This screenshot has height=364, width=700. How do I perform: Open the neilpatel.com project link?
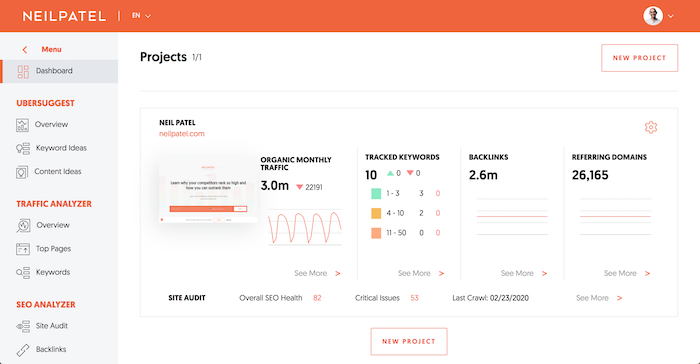[x=182, y=134]
